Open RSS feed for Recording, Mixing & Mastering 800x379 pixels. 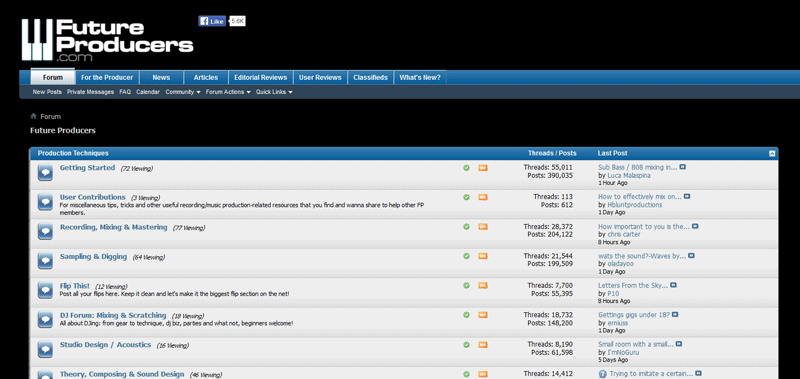483,226
